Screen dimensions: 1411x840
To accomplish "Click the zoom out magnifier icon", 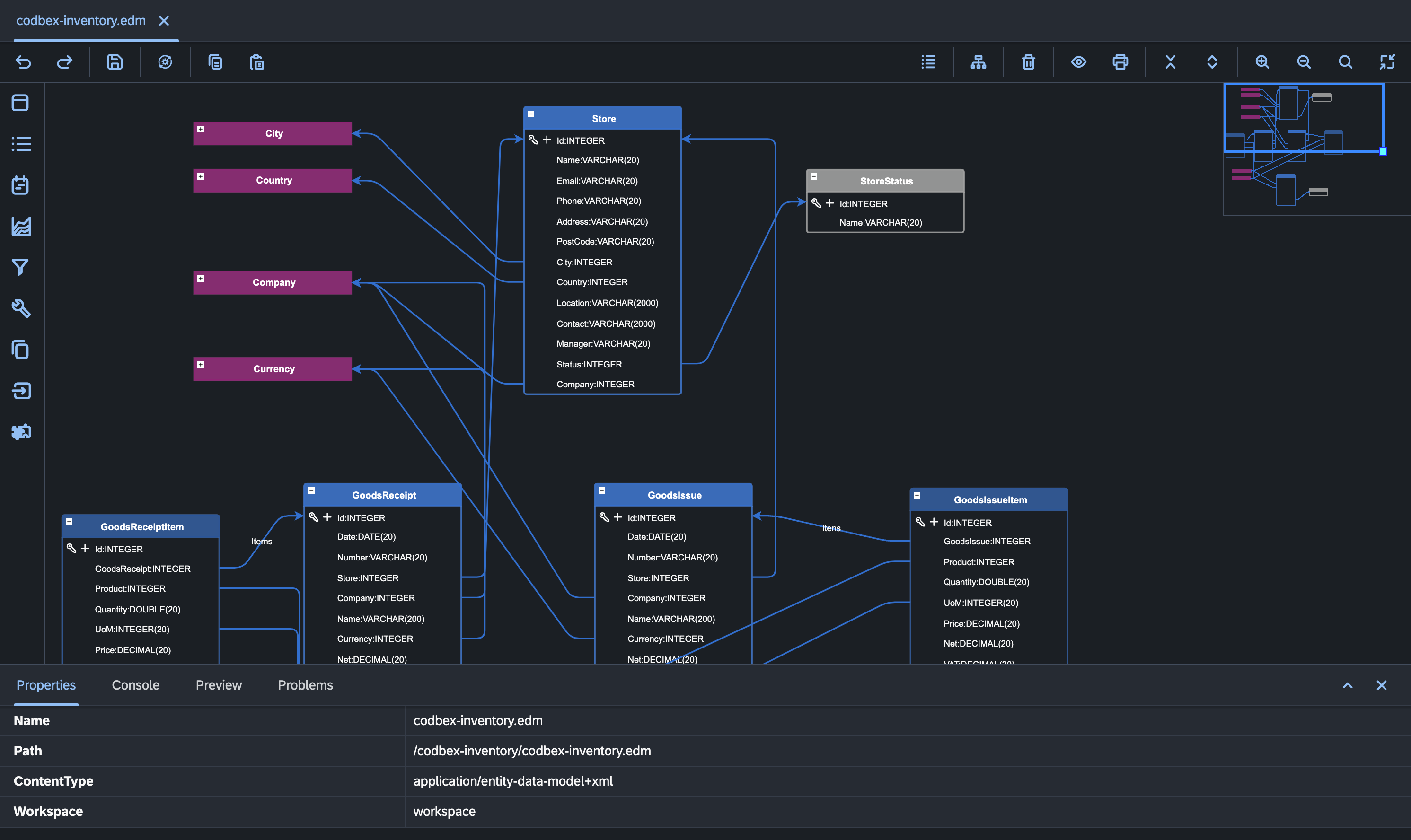I will pyautogui.click(x=1303, y=61).
